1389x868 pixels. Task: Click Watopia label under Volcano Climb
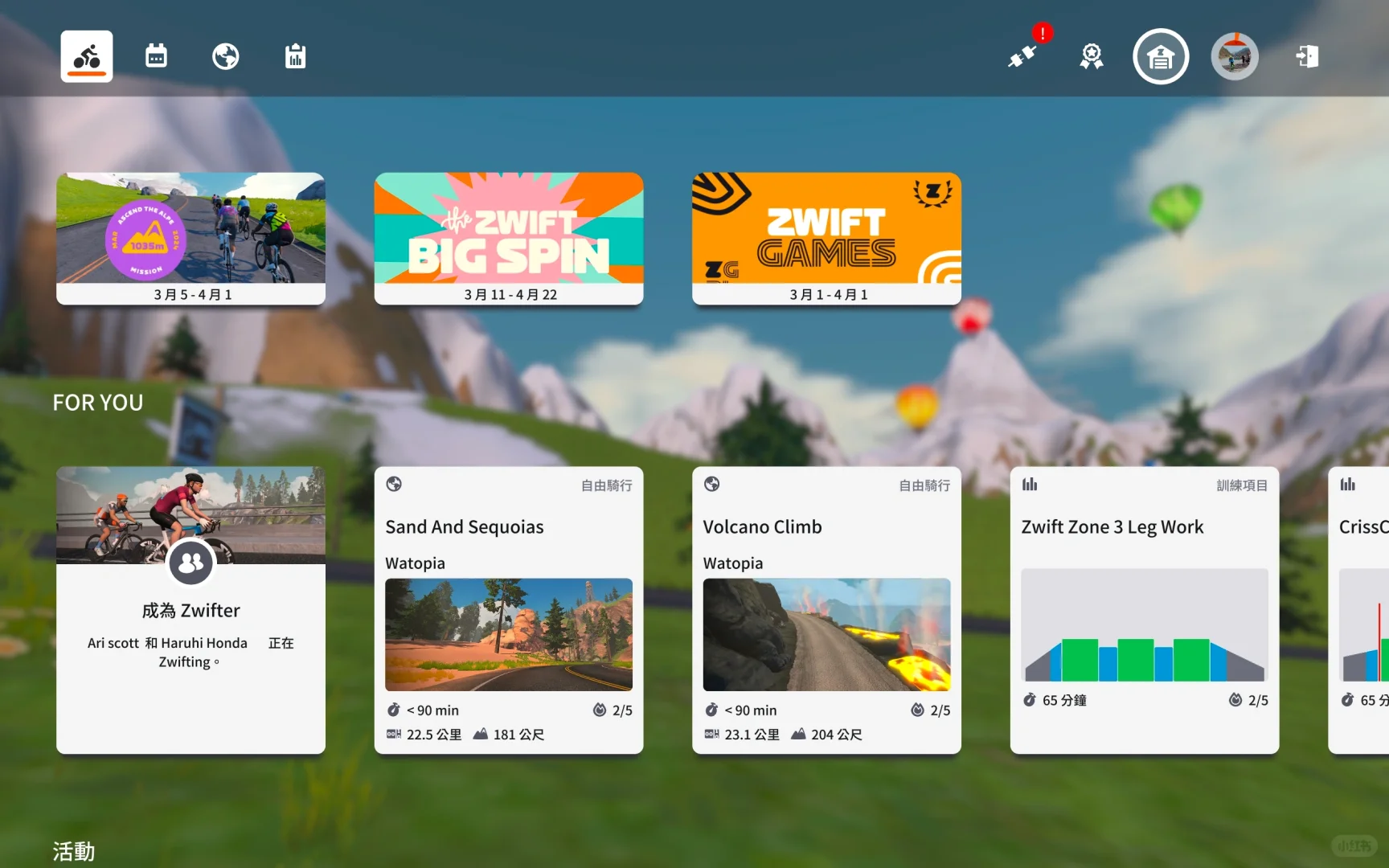[x=733, y=563]
